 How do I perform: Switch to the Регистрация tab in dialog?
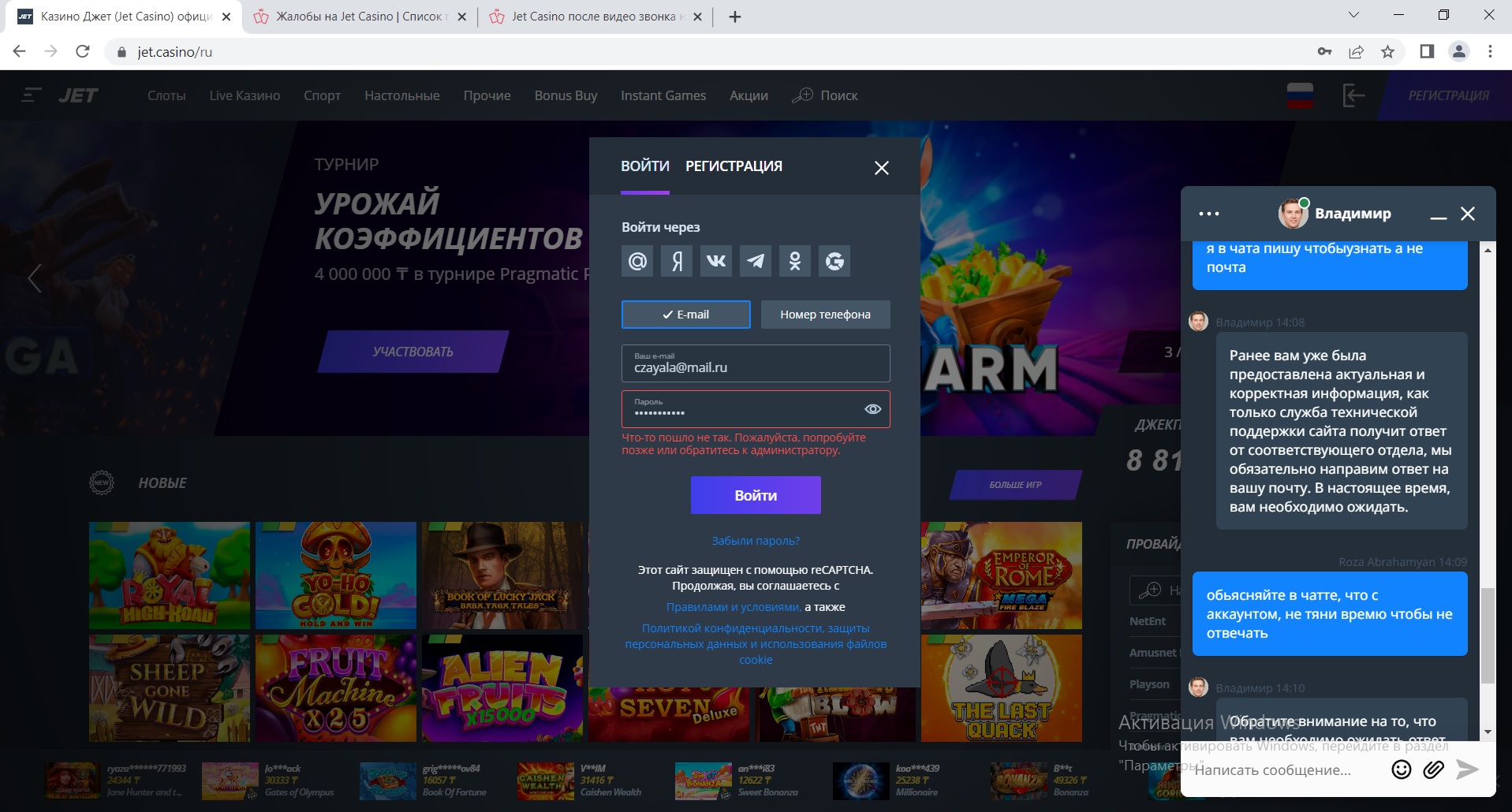click(x=734, y=166)
